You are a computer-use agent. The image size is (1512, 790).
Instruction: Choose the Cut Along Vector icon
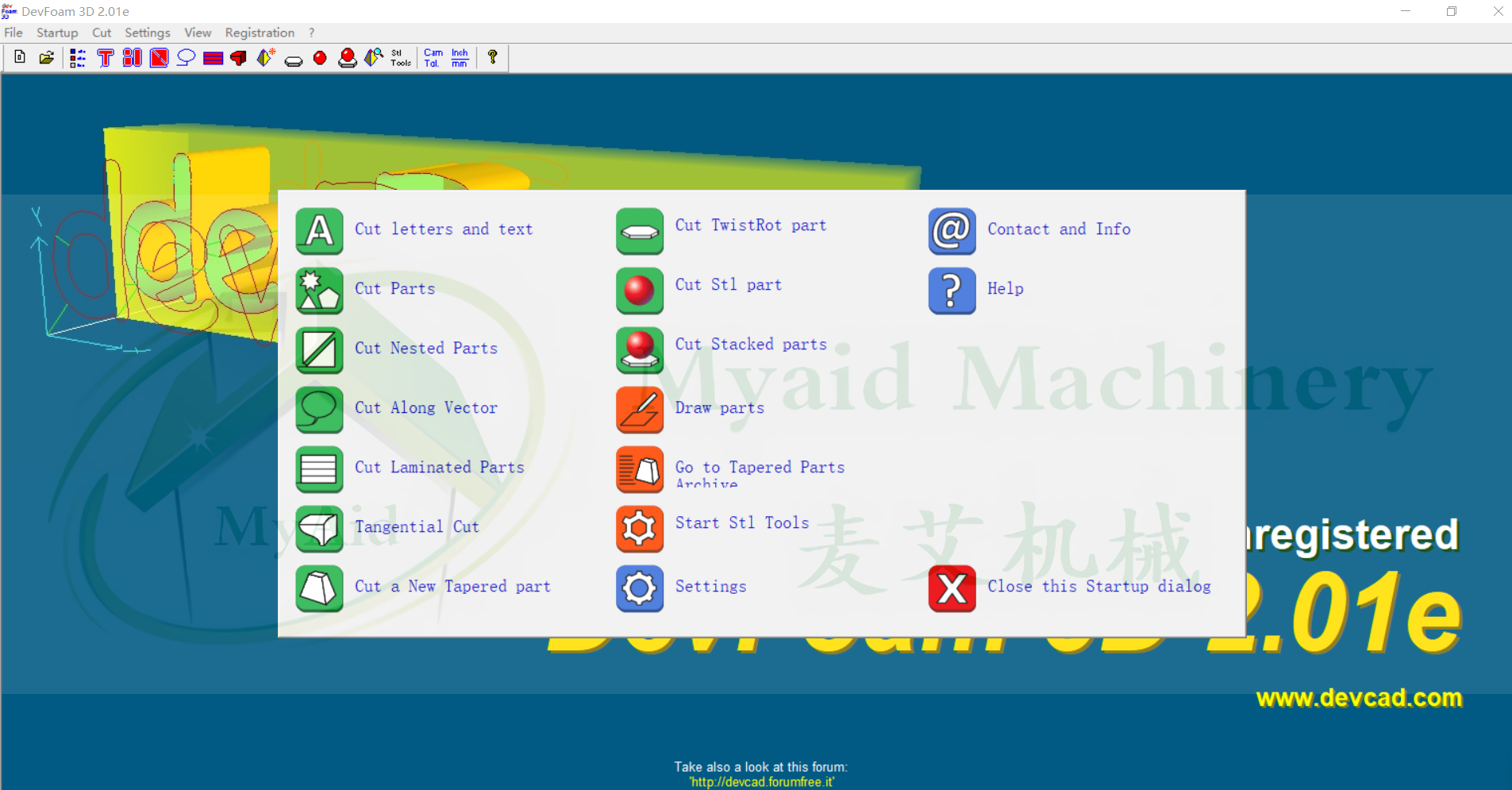point(319,410)
